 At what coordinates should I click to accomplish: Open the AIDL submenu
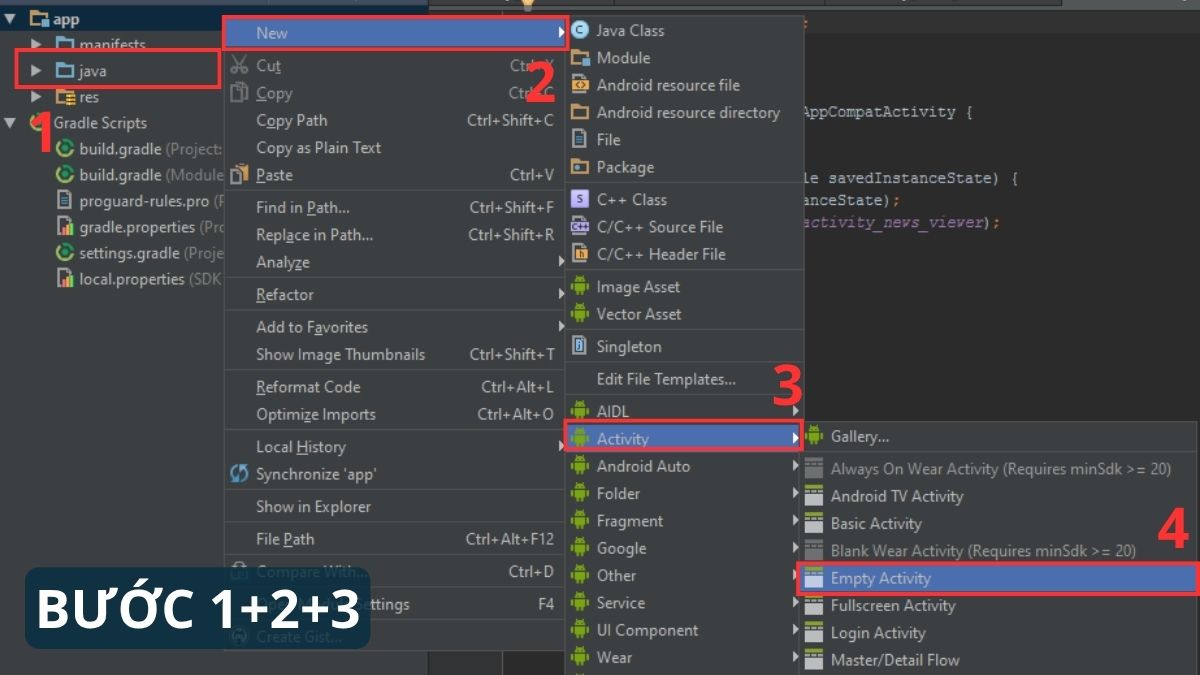pos(685,411)
